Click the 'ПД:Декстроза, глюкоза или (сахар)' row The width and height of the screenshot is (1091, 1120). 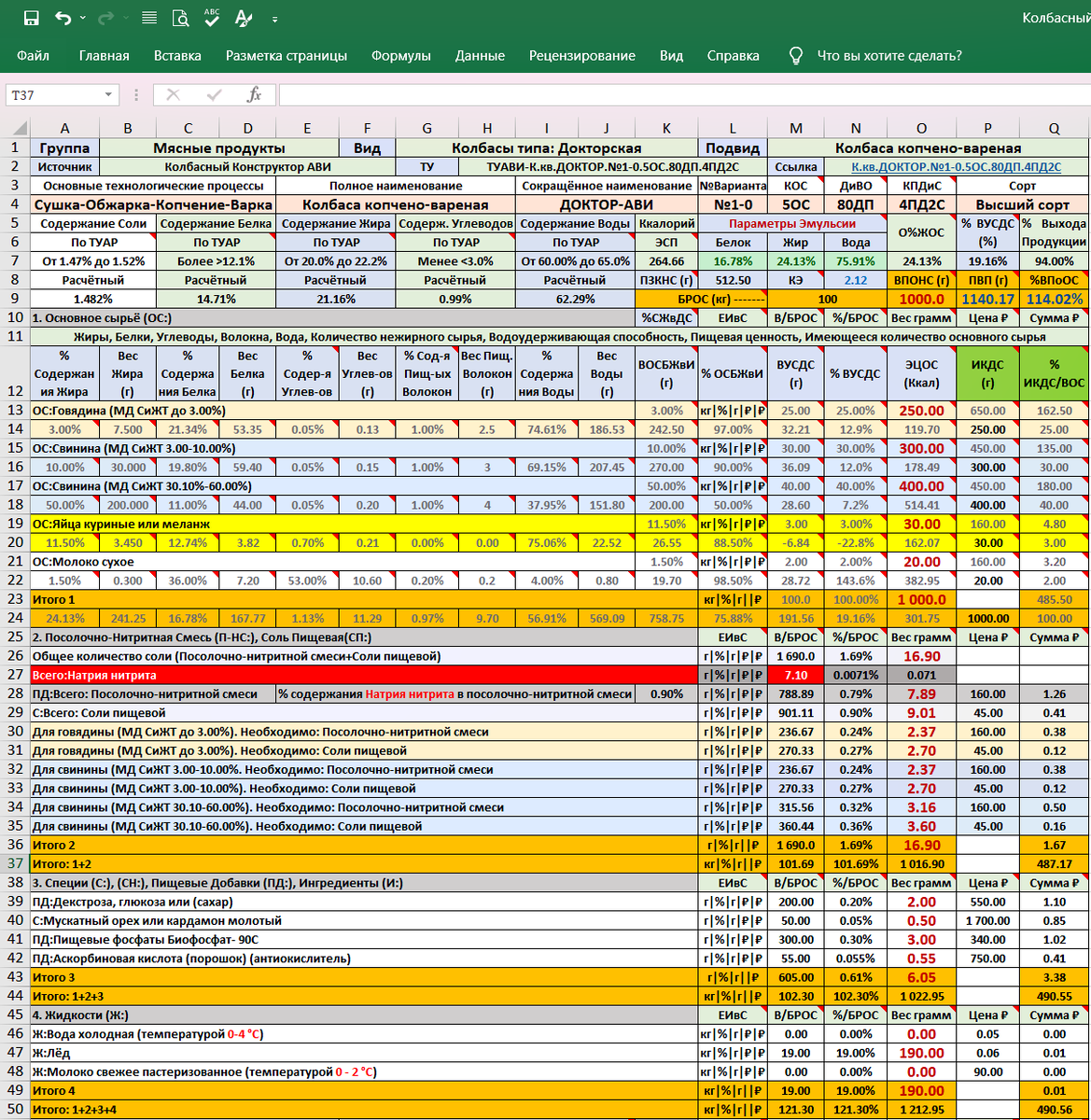[x=364, y=902]
